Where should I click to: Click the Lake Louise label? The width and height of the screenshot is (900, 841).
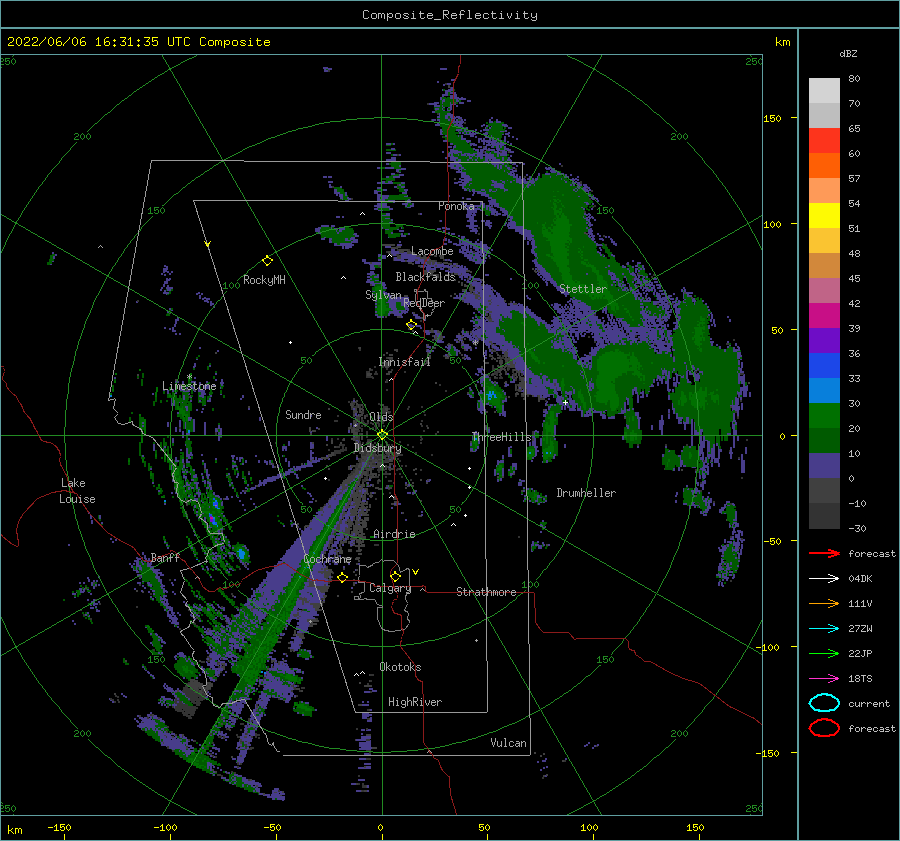[x=77, y=491]
